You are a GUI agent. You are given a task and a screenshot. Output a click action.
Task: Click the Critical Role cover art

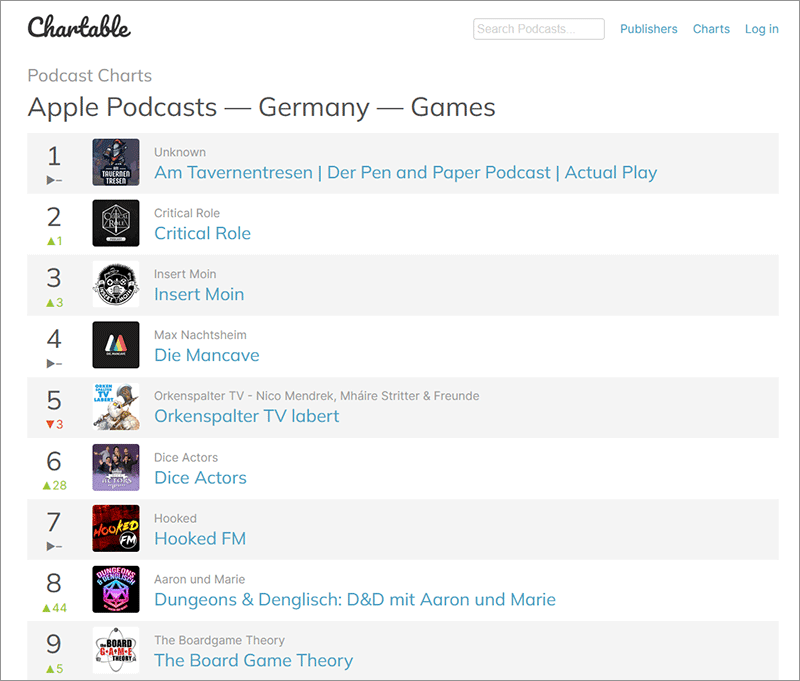[x=116, y=224]
